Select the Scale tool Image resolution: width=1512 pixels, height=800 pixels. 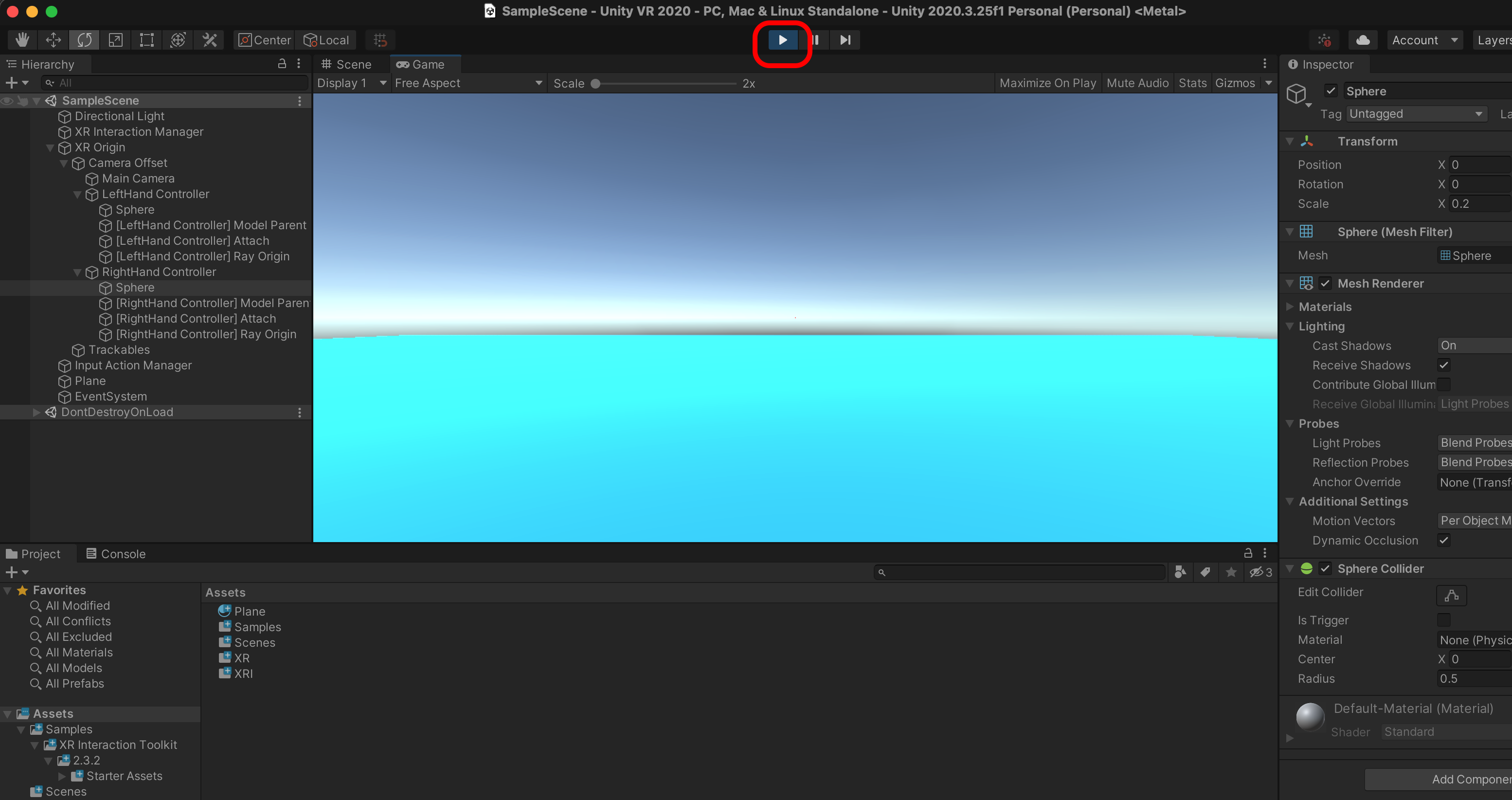click(116, 40)
